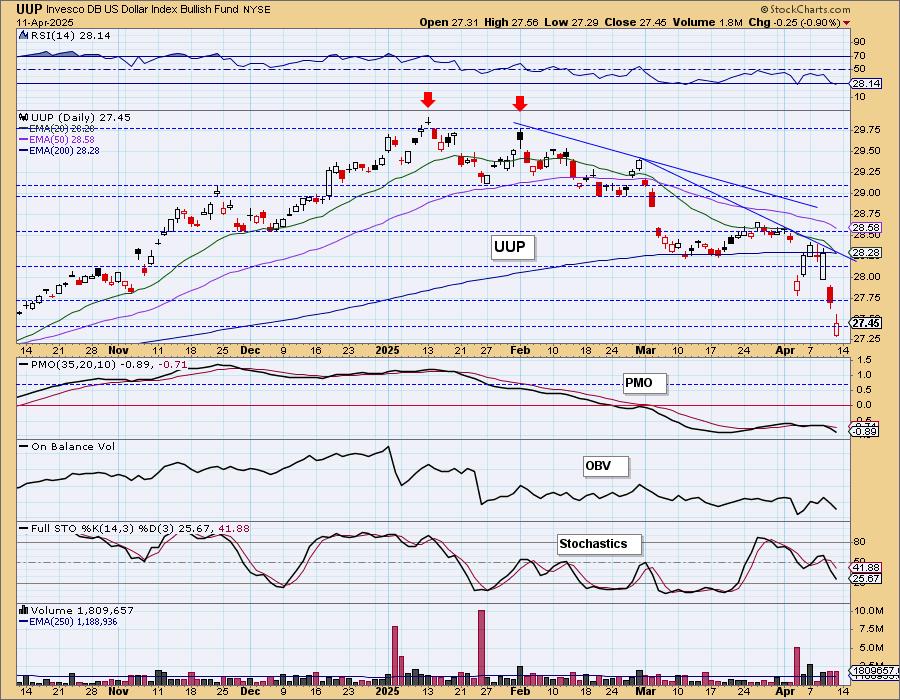Click the Close 27.45 header value

tap(635, 22)
